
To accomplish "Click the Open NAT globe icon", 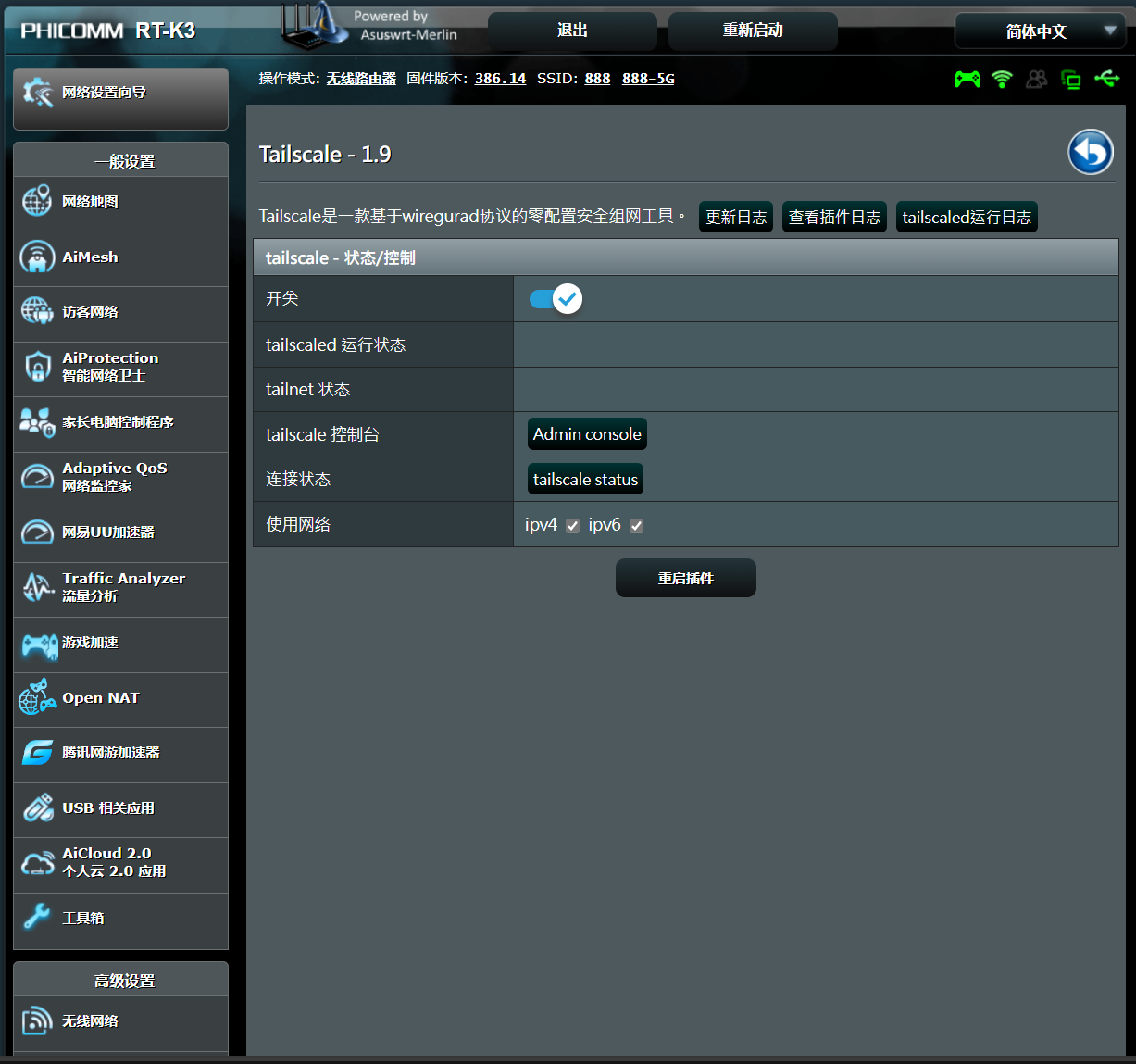I will click(38, 697).
